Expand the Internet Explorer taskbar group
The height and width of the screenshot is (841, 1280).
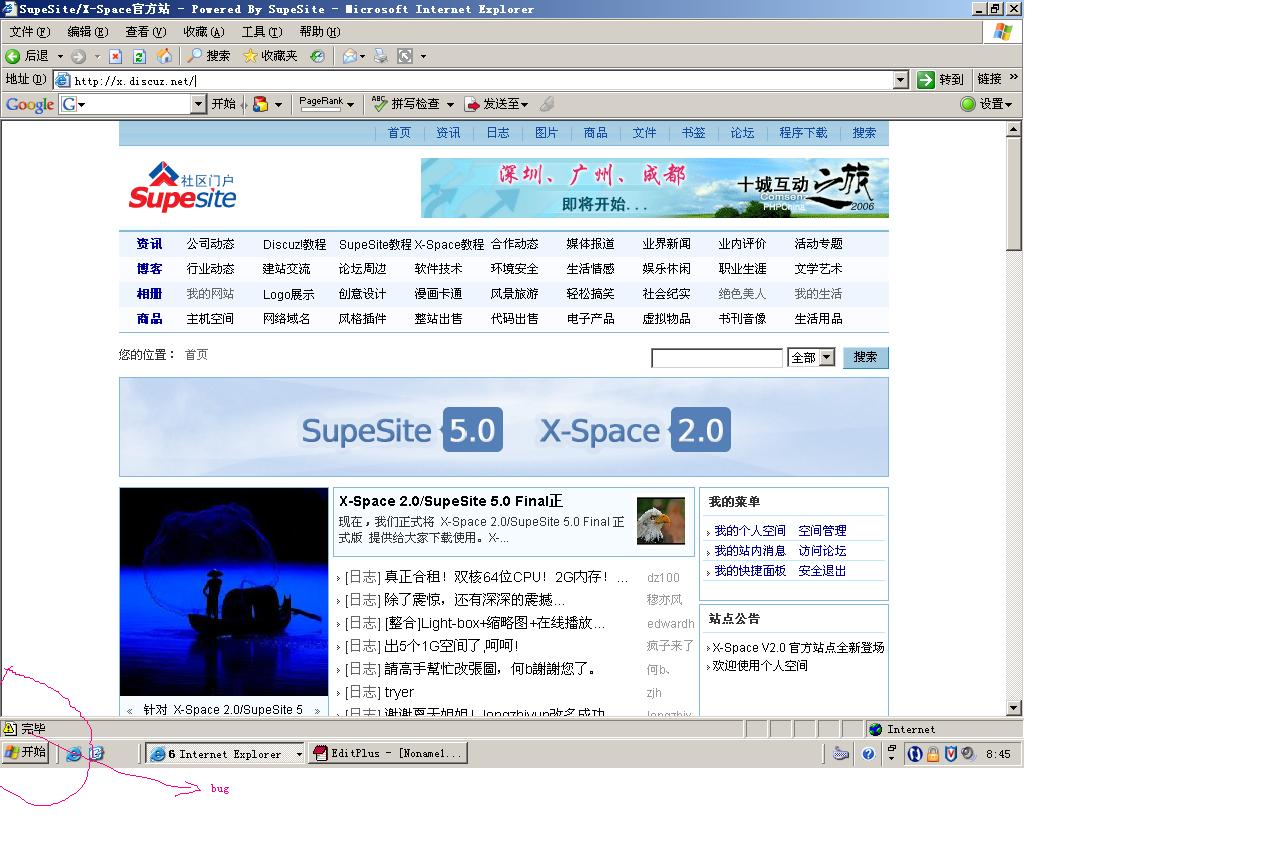[298, 754]
